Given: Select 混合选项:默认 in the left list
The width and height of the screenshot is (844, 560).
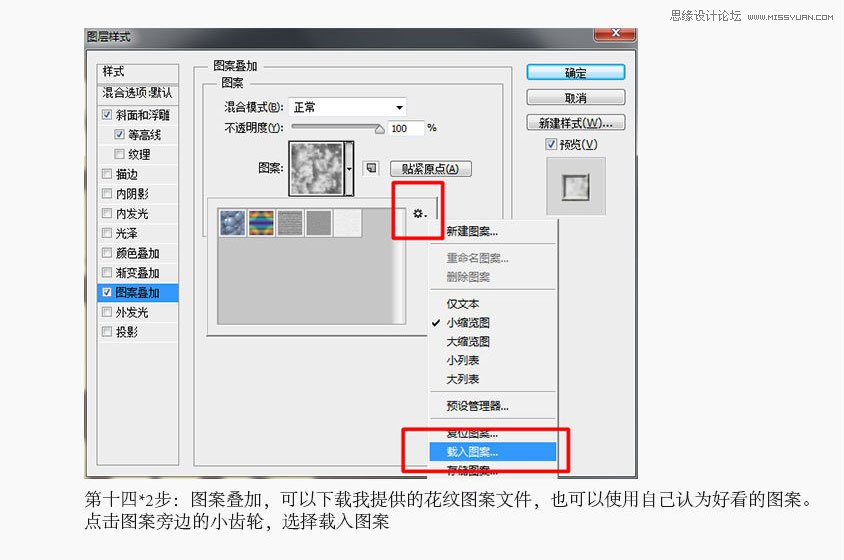Looking at the screenshot, I should click(138, 93).
